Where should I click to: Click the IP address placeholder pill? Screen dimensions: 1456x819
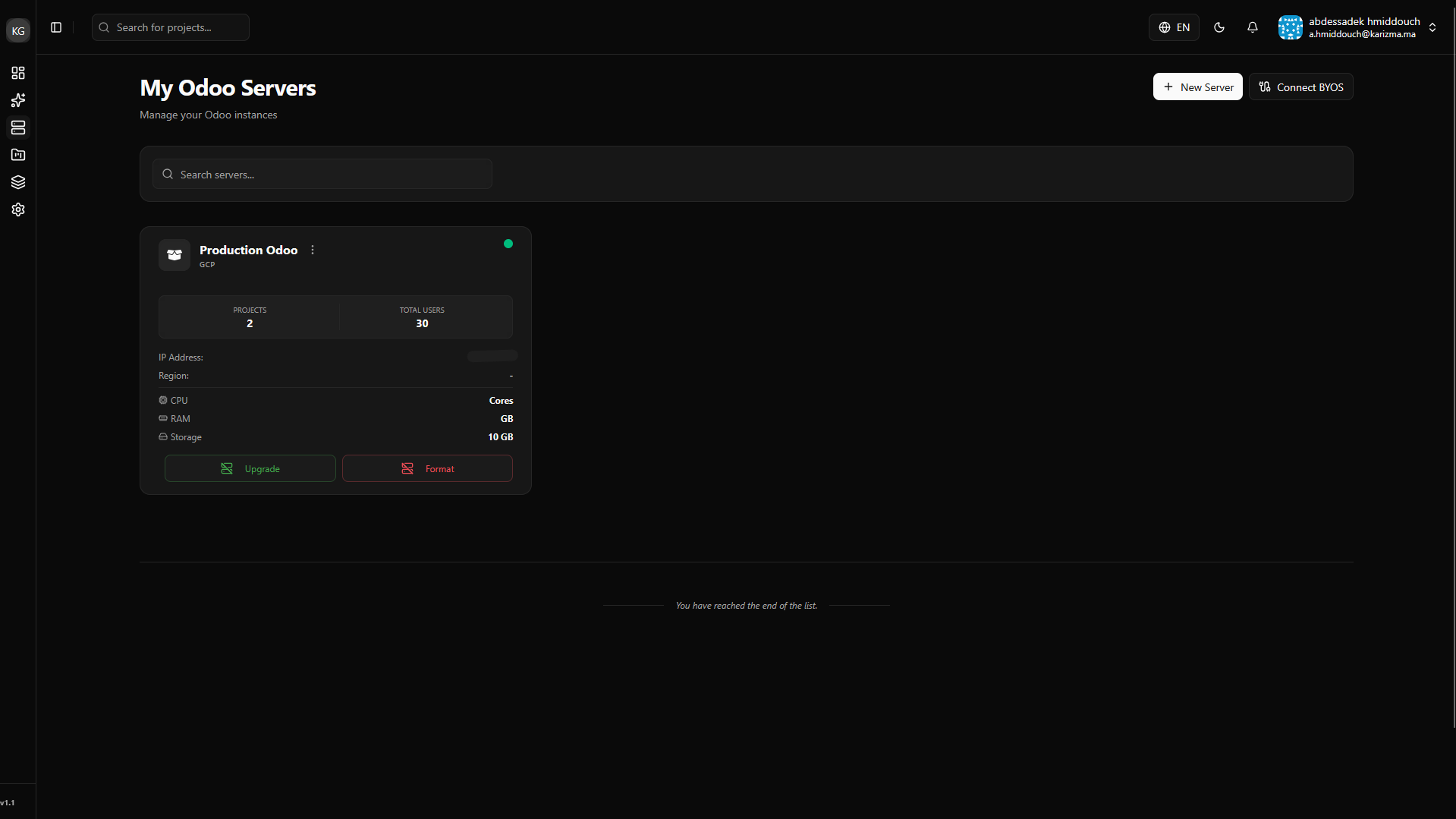pyautogui.click(x=492, y=356)
